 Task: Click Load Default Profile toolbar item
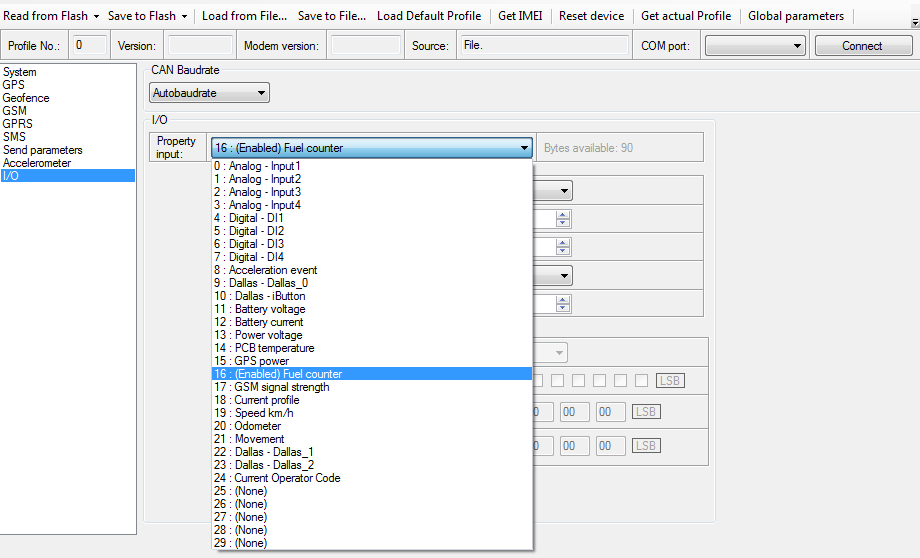[x=428, y=16]
